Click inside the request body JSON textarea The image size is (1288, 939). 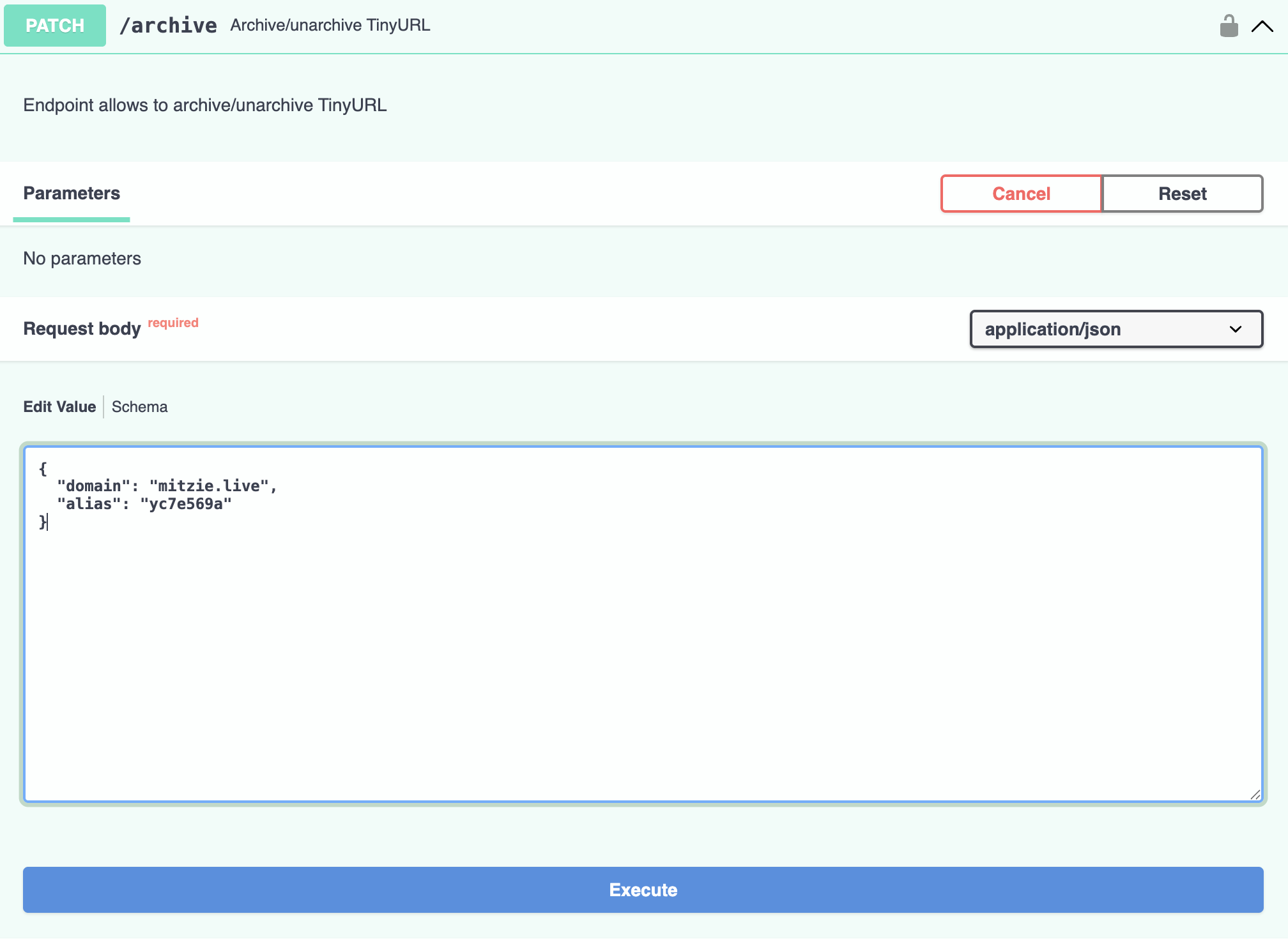point(643,639)
